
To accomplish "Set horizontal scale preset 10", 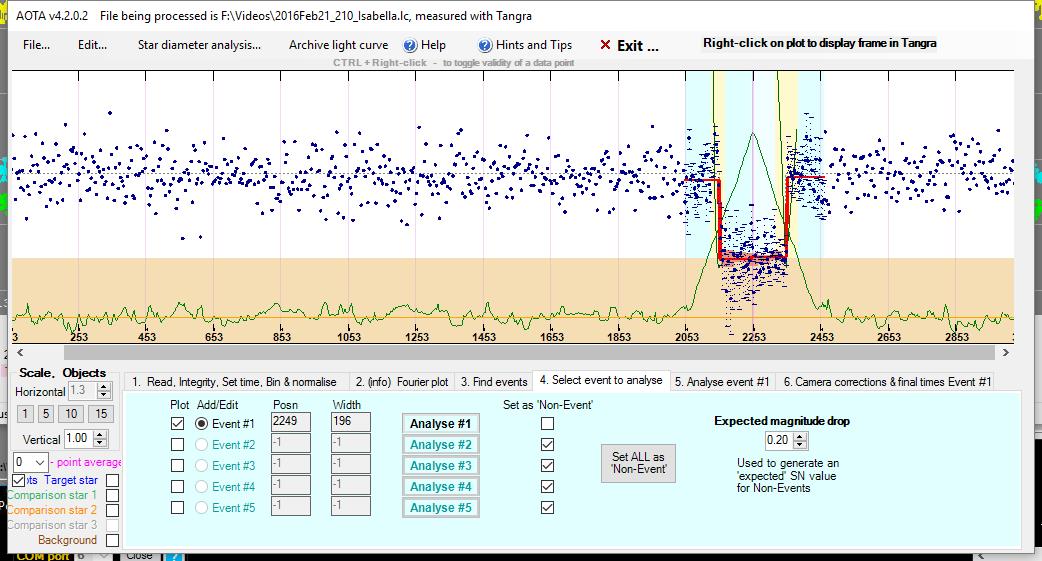I will click(x=71, y=414).
